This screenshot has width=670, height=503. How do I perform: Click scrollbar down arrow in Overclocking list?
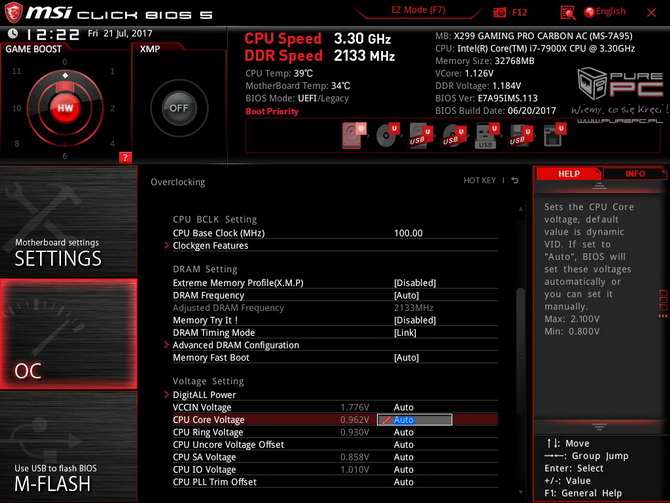pyautogui.click(x=520, y=492)
